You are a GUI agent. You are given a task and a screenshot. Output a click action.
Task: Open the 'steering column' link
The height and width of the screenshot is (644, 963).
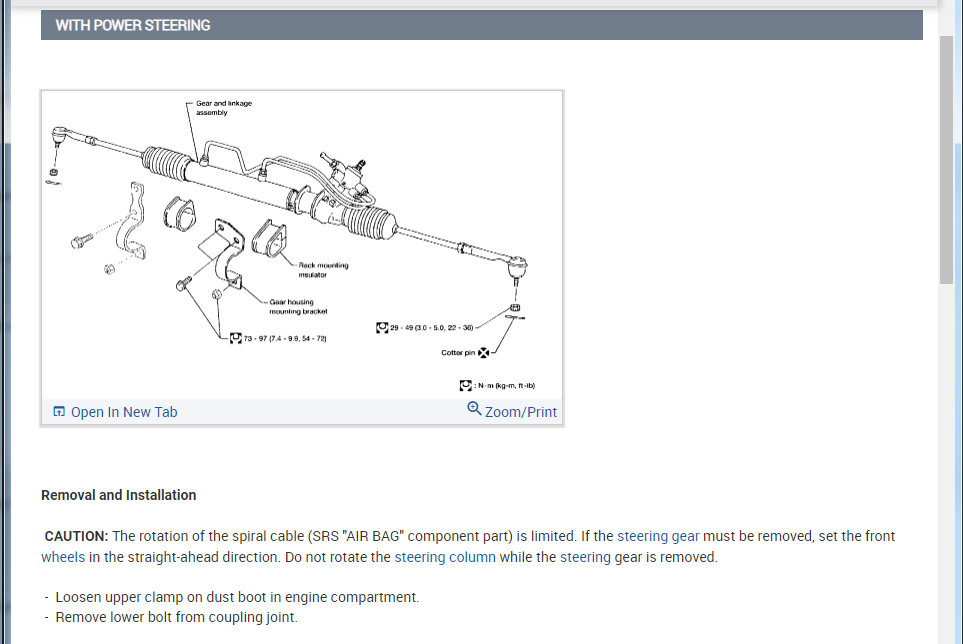445,557
